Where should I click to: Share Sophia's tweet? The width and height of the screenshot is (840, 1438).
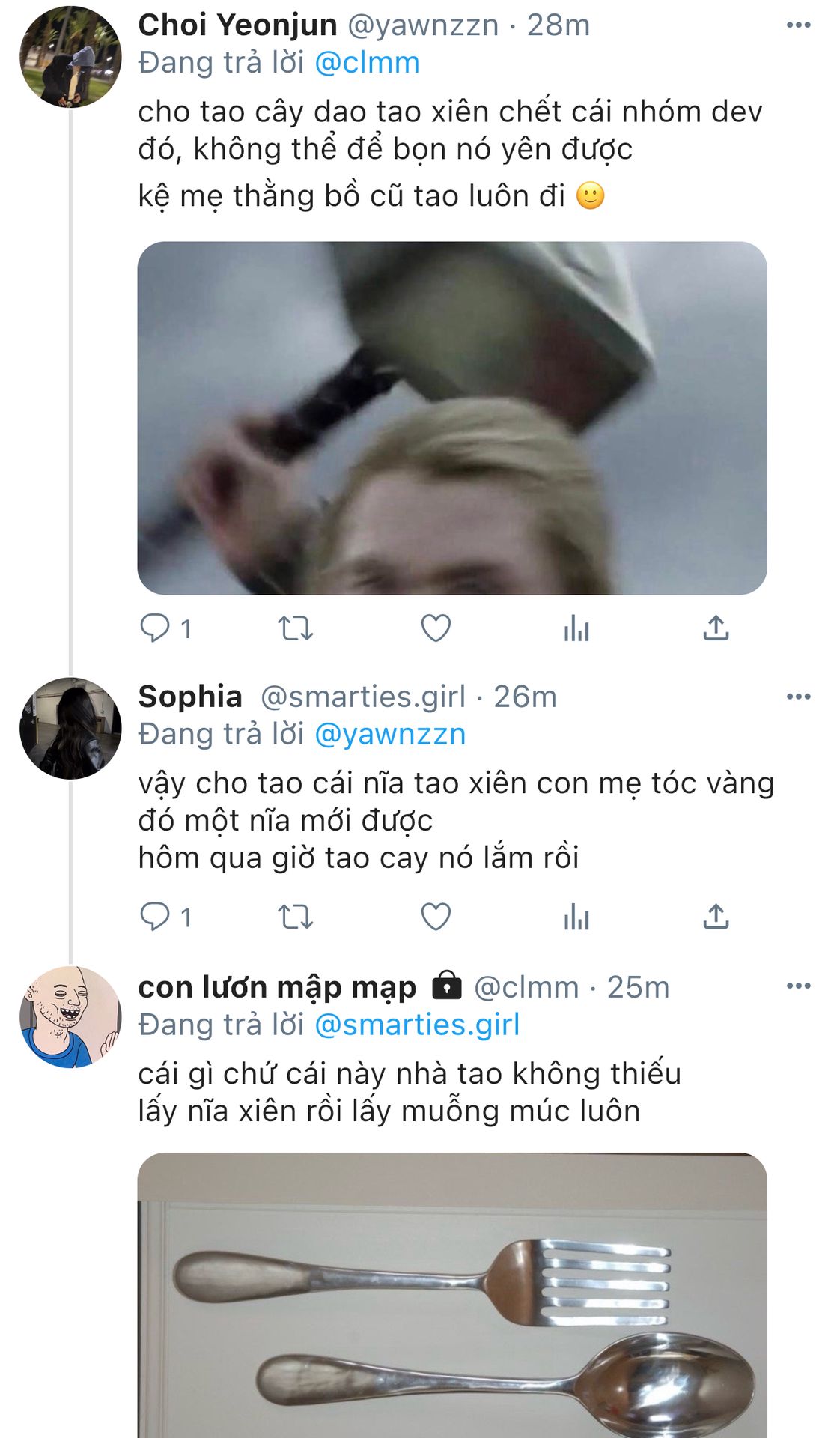[x=716, y=917]
